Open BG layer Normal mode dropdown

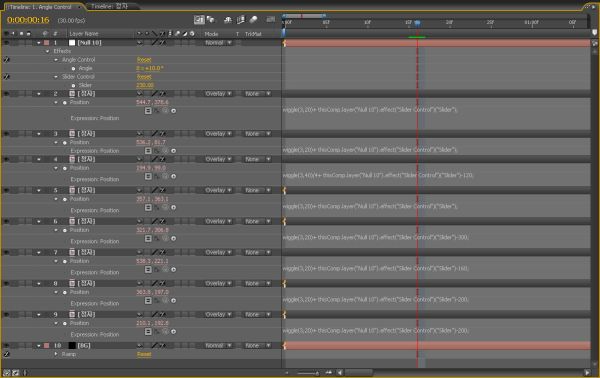[x=218, y=345]
